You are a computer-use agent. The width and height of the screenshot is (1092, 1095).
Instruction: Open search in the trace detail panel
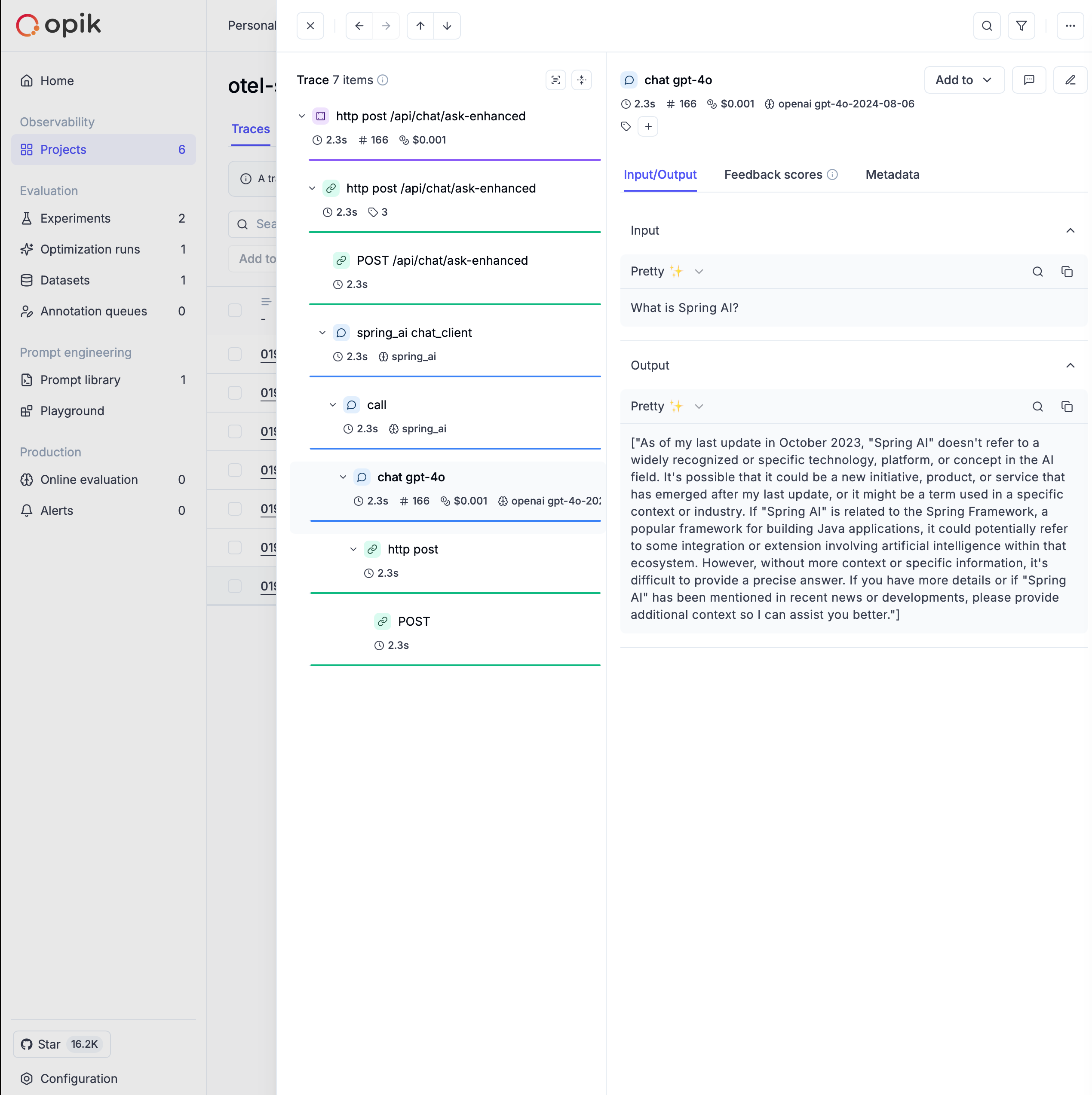pos(988,25)
